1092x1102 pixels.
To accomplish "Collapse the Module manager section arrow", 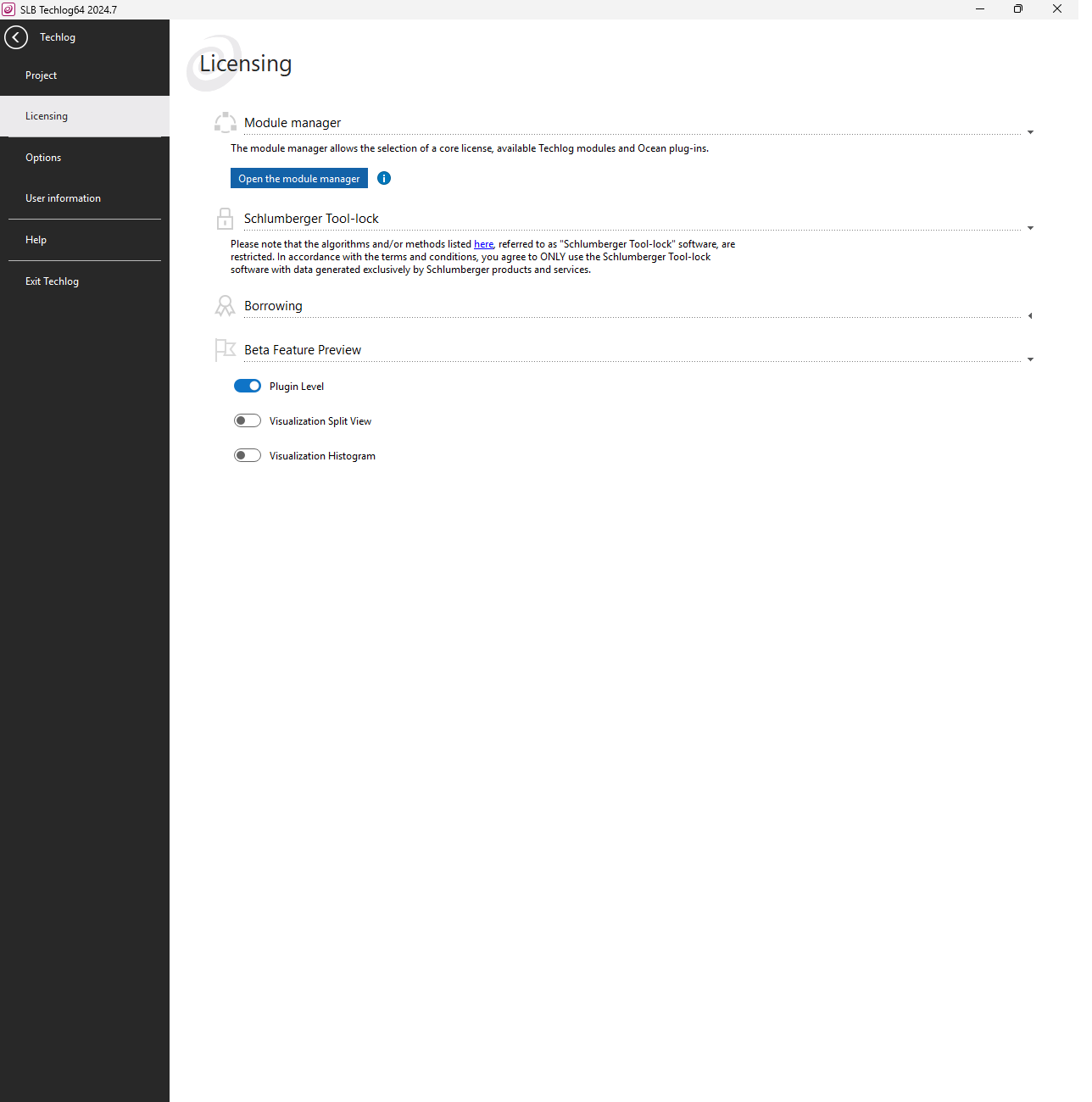I will point(1030,132).
